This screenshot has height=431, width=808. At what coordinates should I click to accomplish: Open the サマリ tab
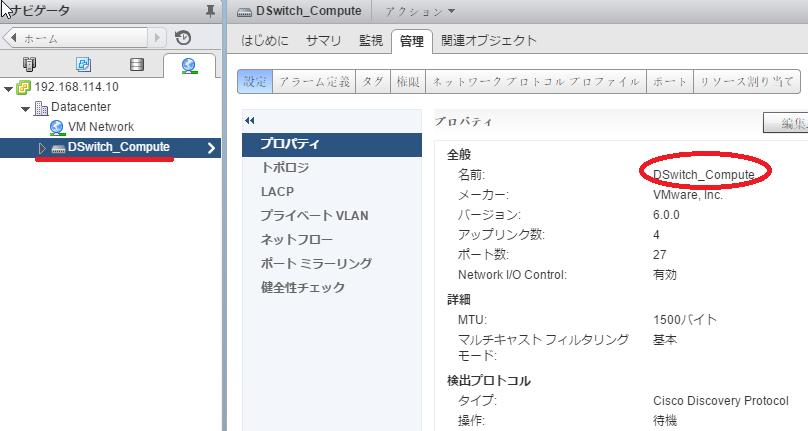tap(324, 41)
